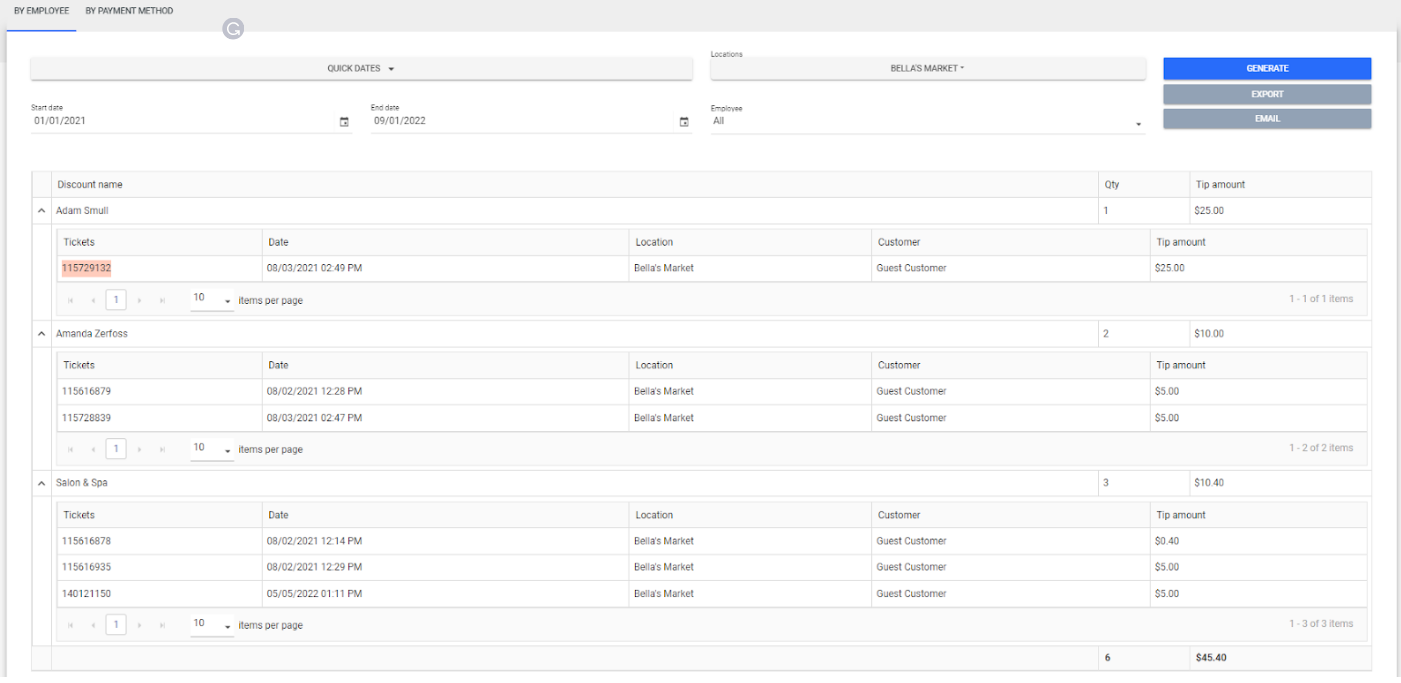This screenshot has height=683, width=1401.
Task: Collapse the Amanda Zerfoss row
Action: pos(41,334)
